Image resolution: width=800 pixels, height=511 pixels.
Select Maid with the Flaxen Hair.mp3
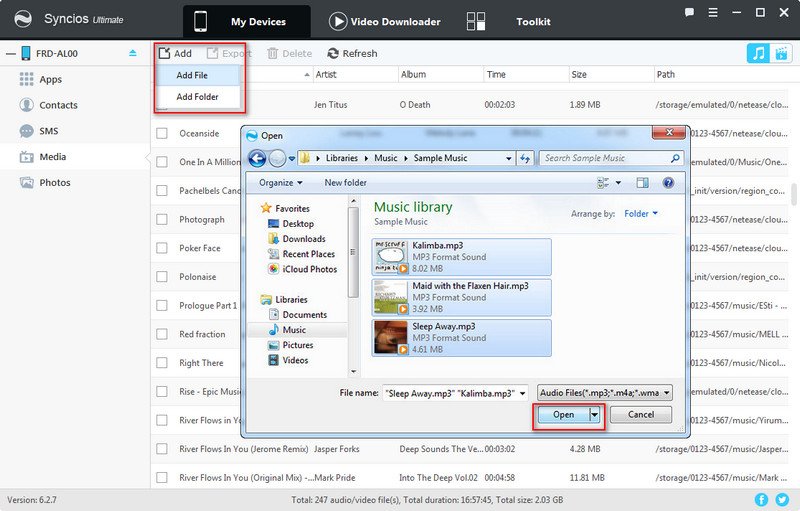[x=462, y=297]
